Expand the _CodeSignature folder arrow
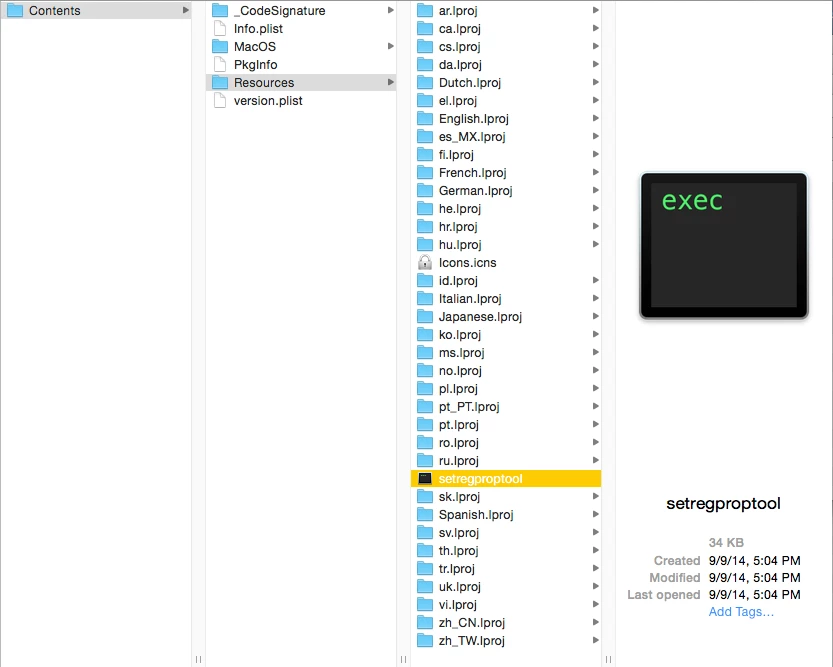 [x=390, y=10]
